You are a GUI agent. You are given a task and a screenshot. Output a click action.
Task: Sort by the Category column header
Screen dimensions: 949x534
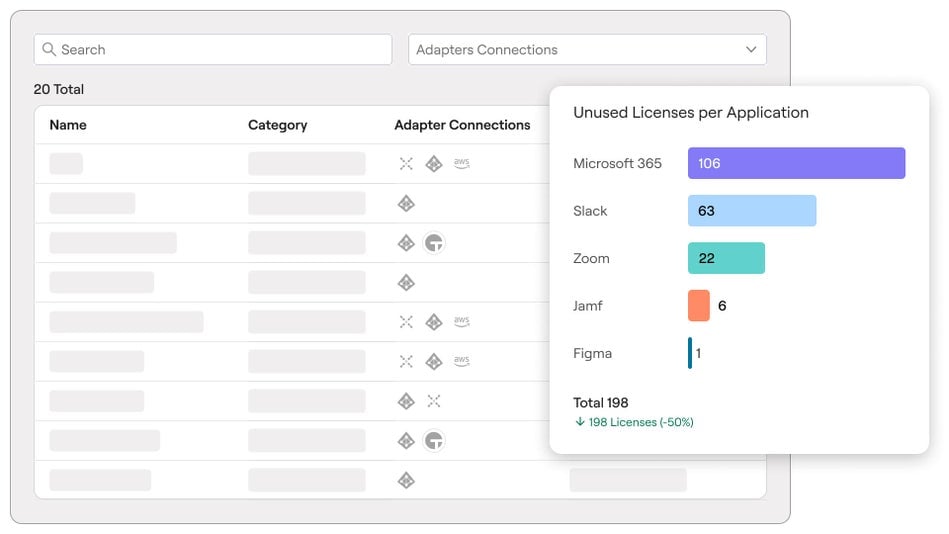click(x=277, y=125)
